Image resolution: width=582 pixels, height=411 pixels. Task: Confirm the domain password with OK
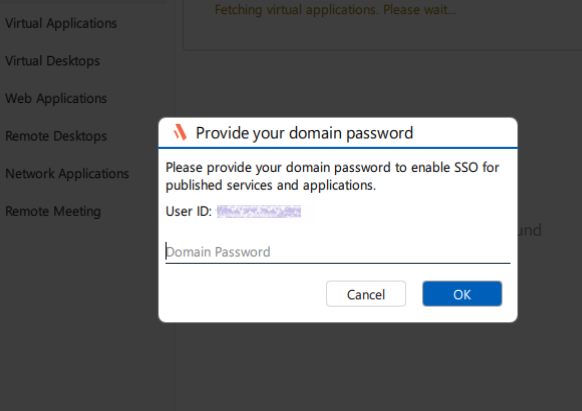coord(462,294)
